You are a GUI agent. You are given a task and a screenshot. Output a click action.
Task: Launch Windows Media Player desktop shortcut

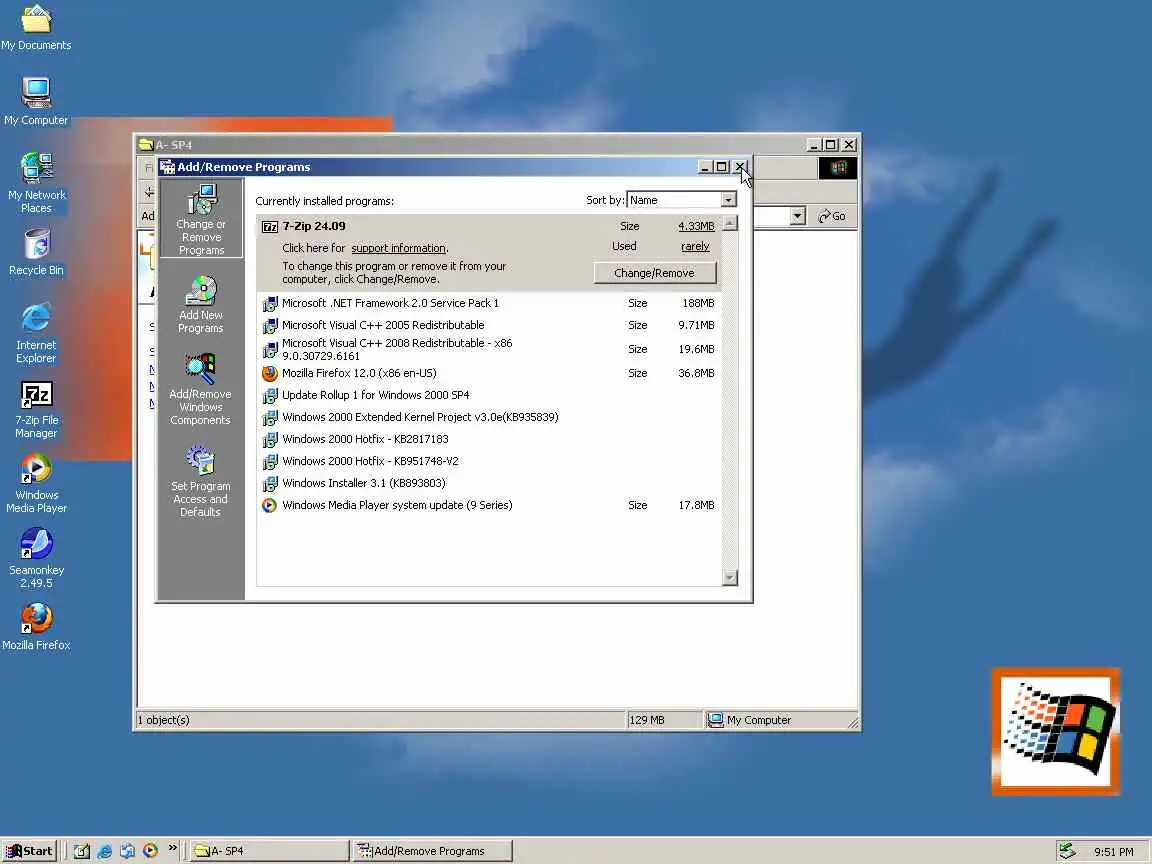(36, 483)
